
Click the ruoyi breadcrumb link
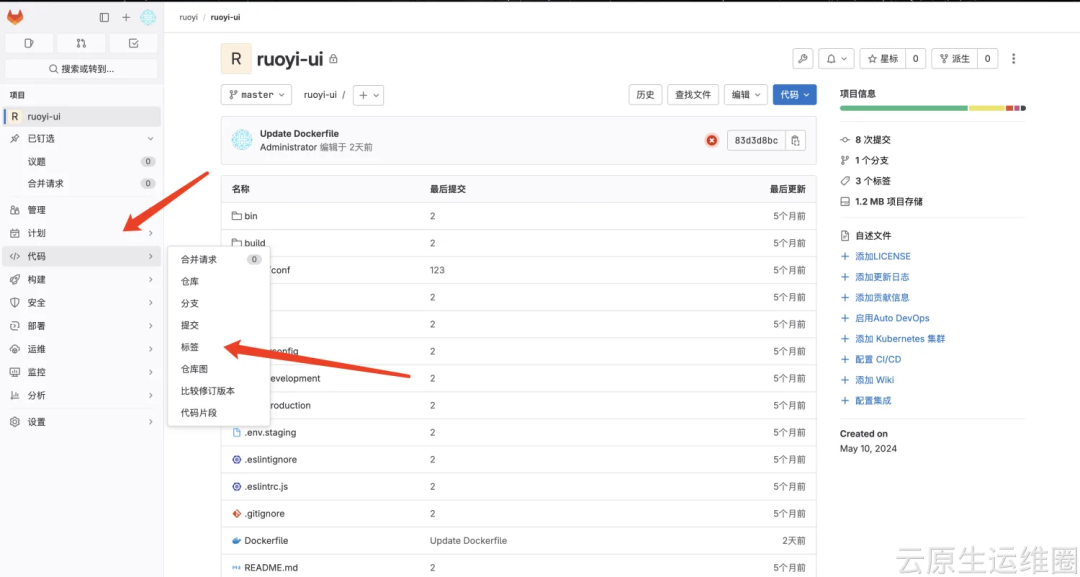188,17
